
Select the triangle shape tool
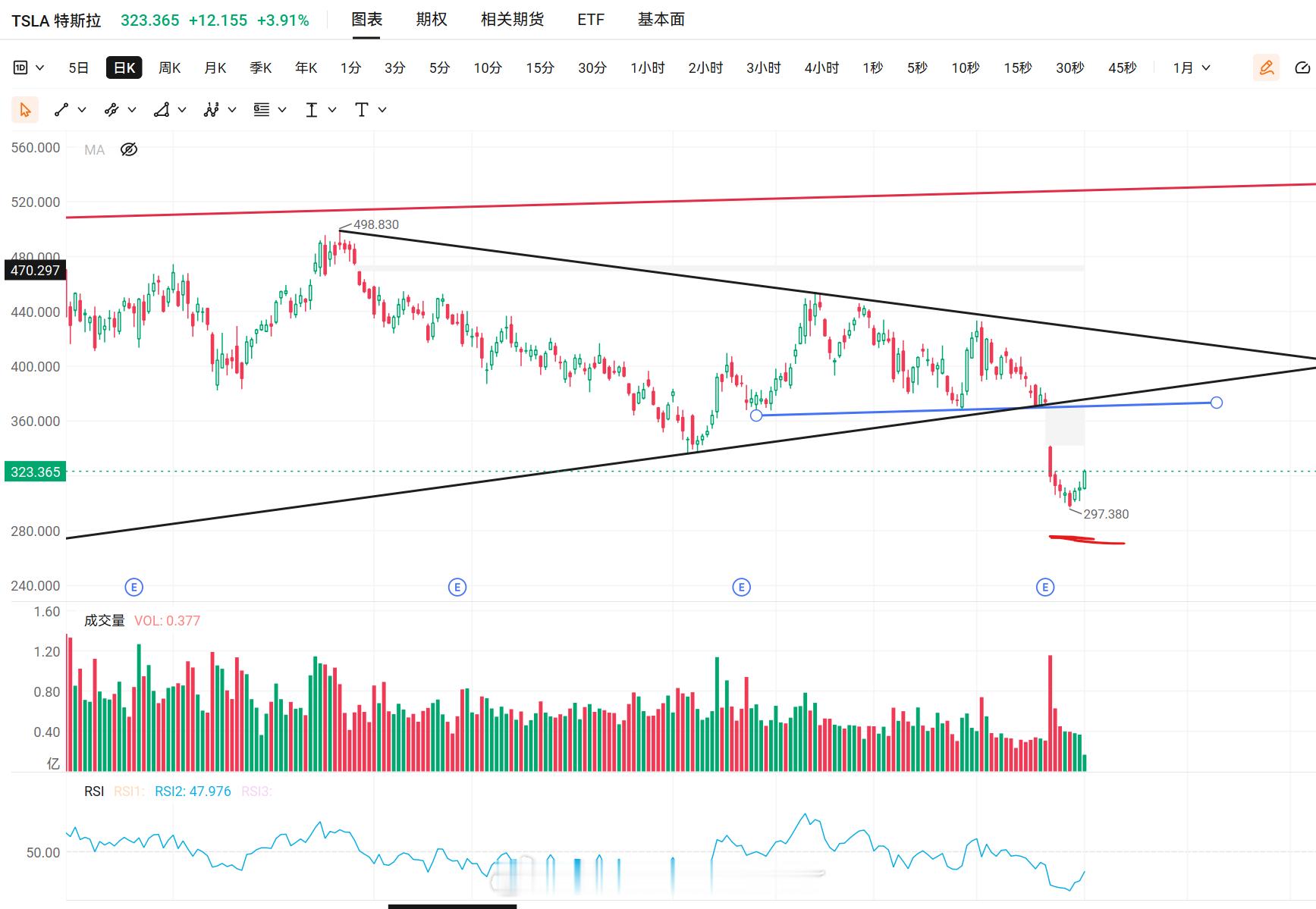coord(162,110)
